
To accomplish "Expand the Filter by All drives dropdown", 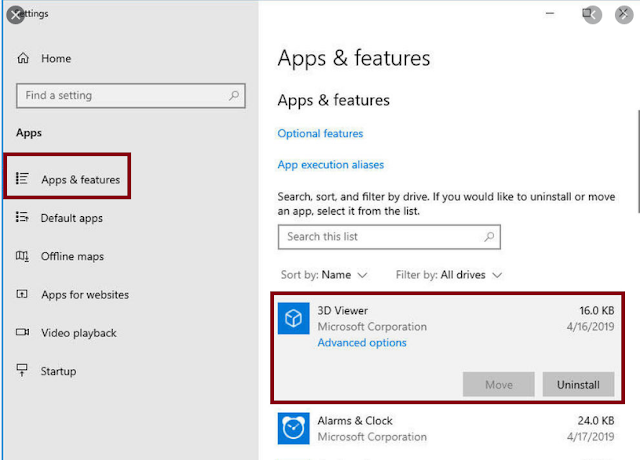I will (449, 275).
